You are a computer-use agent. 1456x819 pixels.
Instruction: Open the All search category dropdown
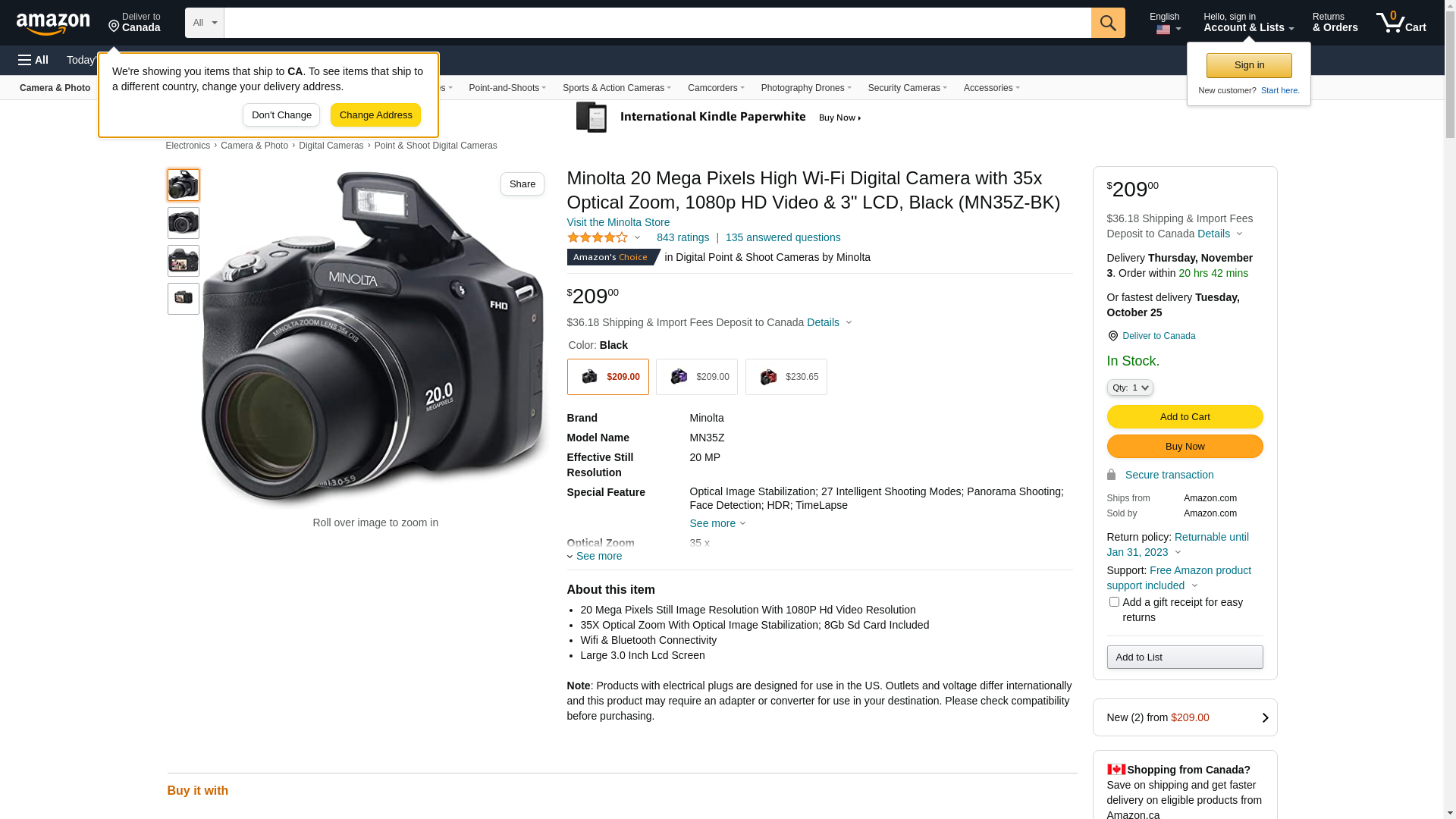pyautogui.click(x=204, y=23)
